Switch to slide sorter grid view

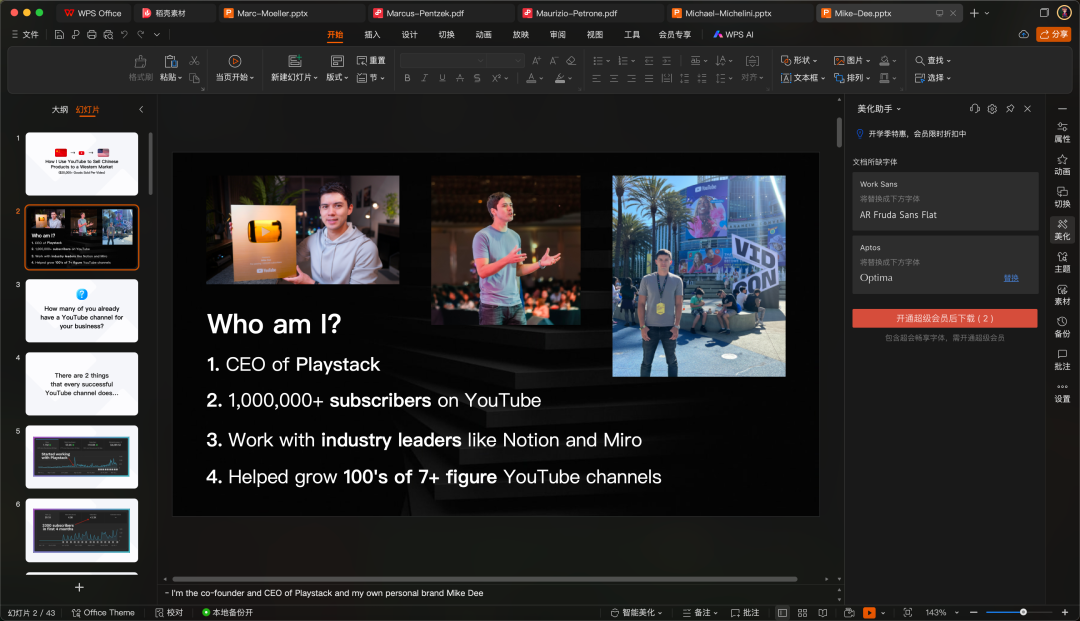tap(802, 612)
